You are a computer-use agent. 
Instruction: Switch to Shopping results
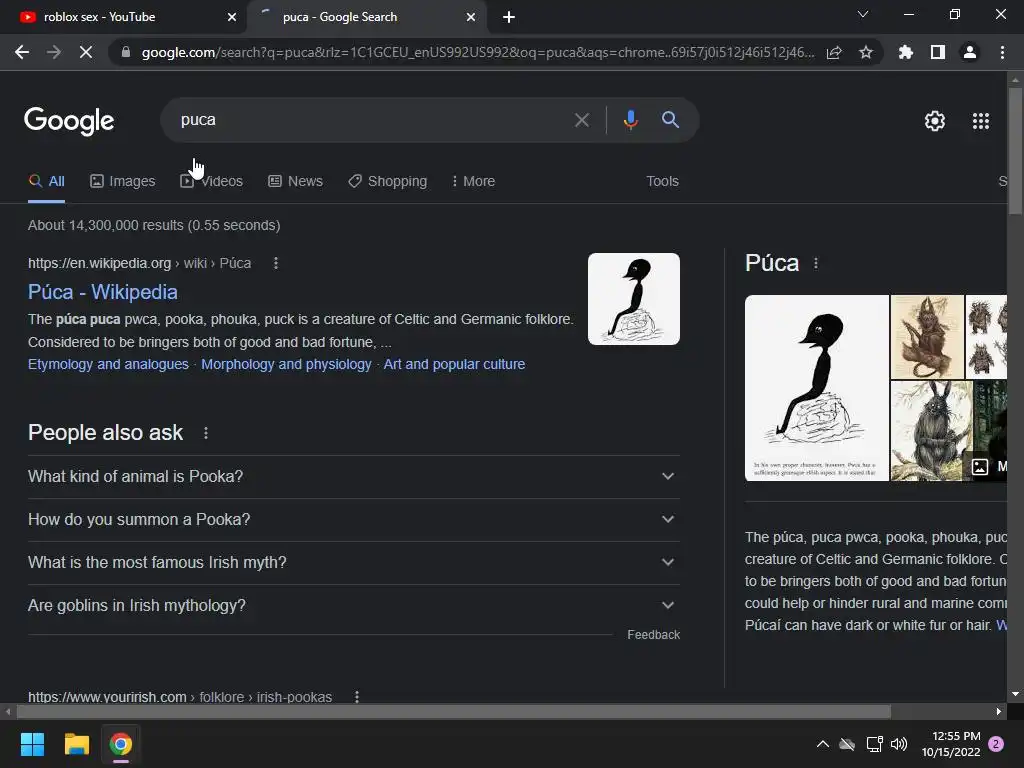click(x=388, y=182)
